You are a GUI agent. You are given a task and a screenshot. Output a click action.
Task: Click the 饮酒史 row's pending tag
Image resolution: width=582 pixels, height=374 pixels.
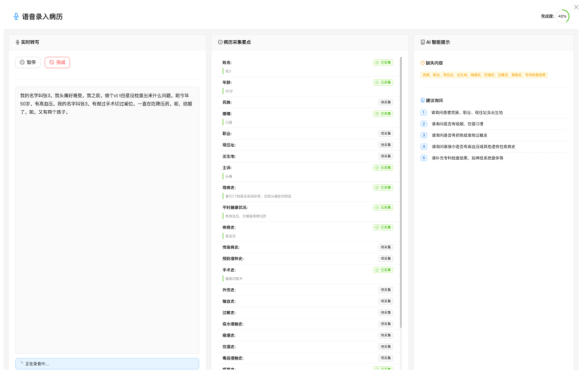tap(386, 347)
